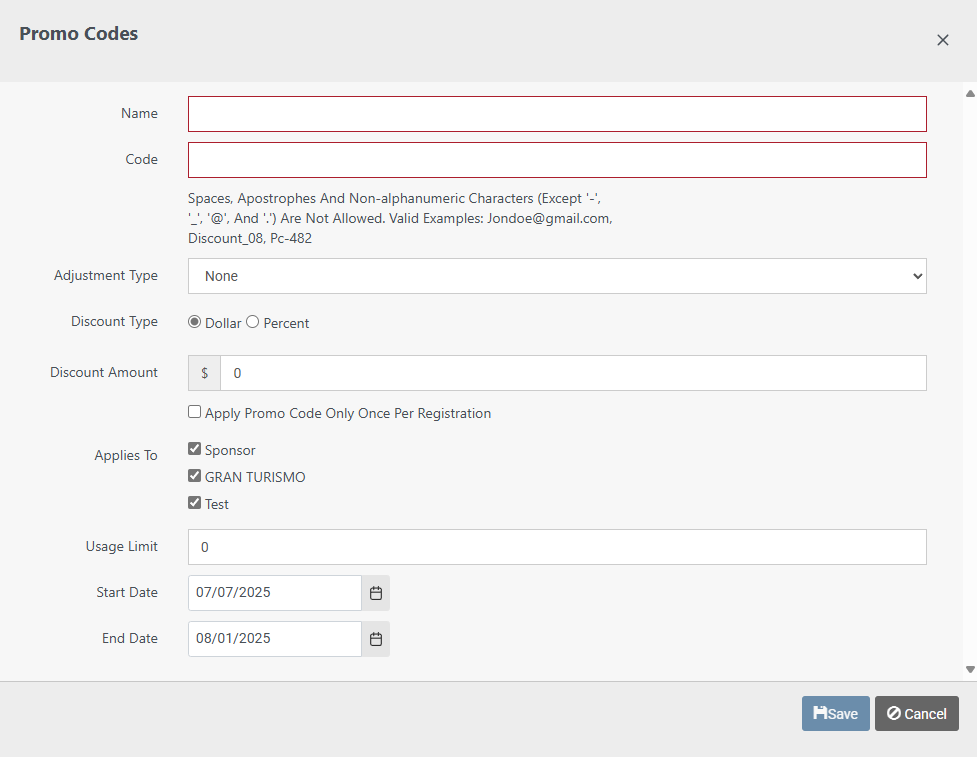Viewport: 977px width, 757px height.
Task: Uncheck the Sponsor checkbox
Action: pyautogui.click(x=195, y=449)
